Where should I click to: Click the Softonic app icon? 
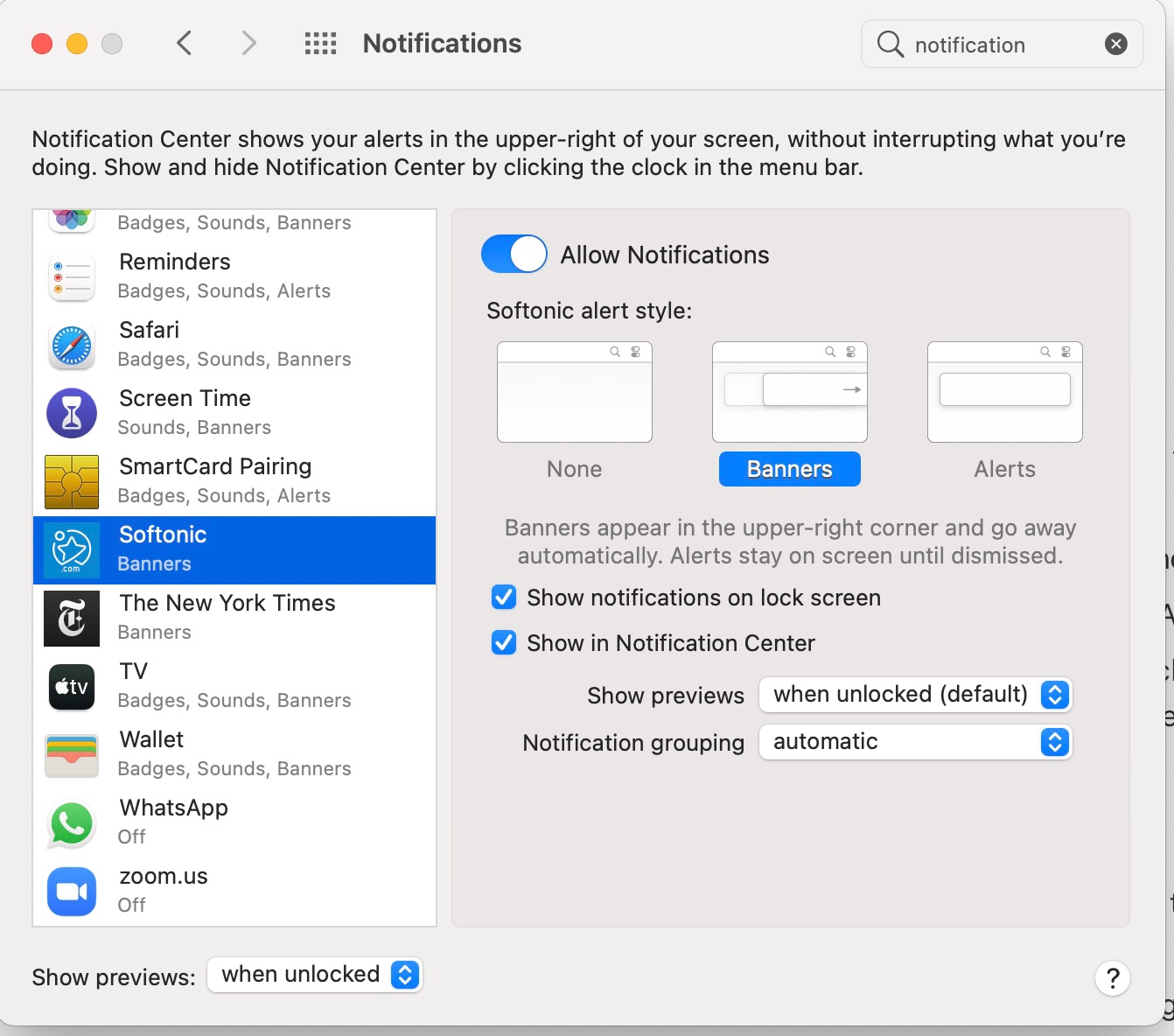tap(72, 549)
